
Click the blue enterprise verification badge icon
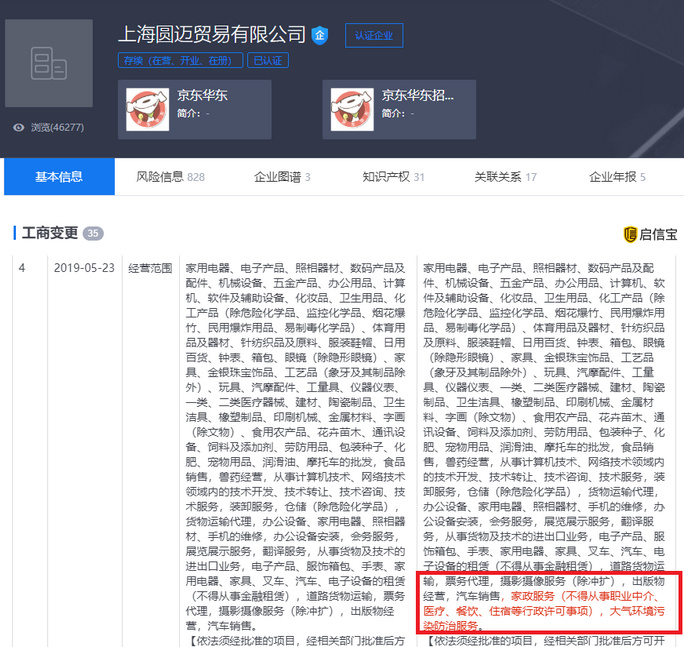320,35
